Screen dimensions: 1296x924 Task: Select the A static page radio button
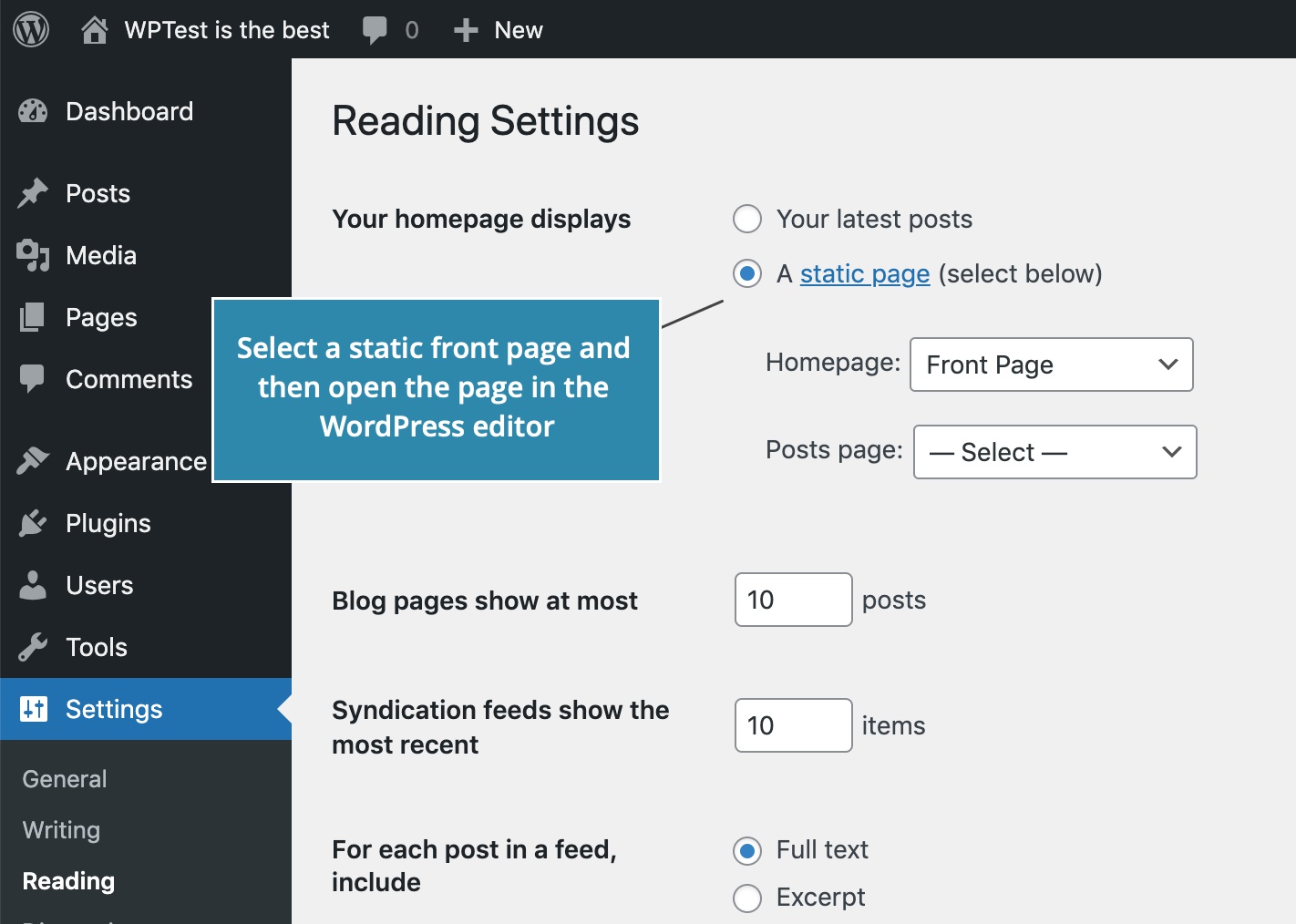pyautogui.click(x=747, y=273)
